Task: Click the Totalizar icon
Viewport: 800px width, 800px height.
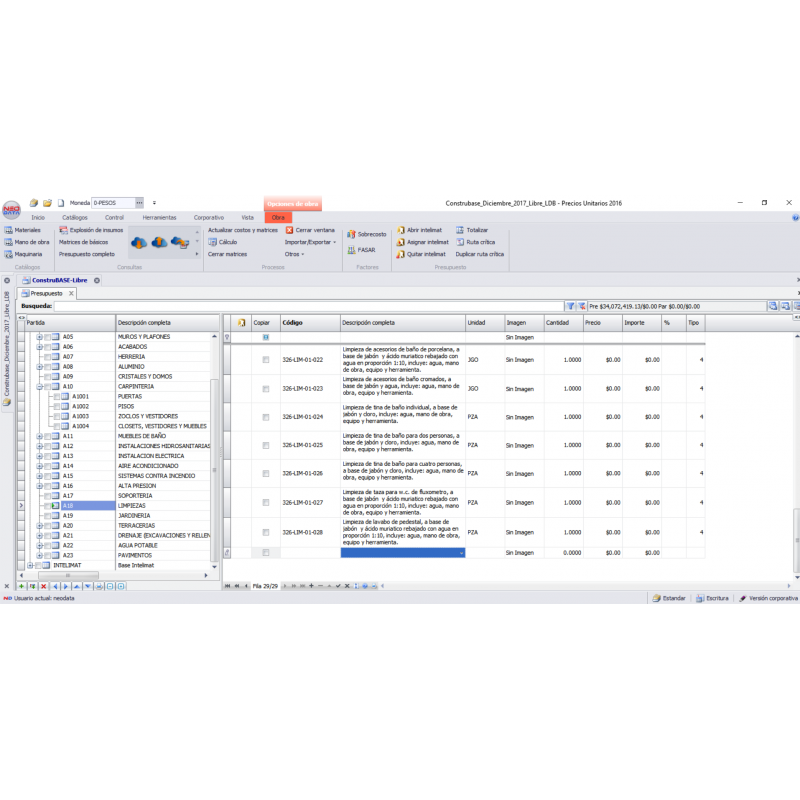Action: 459,230
